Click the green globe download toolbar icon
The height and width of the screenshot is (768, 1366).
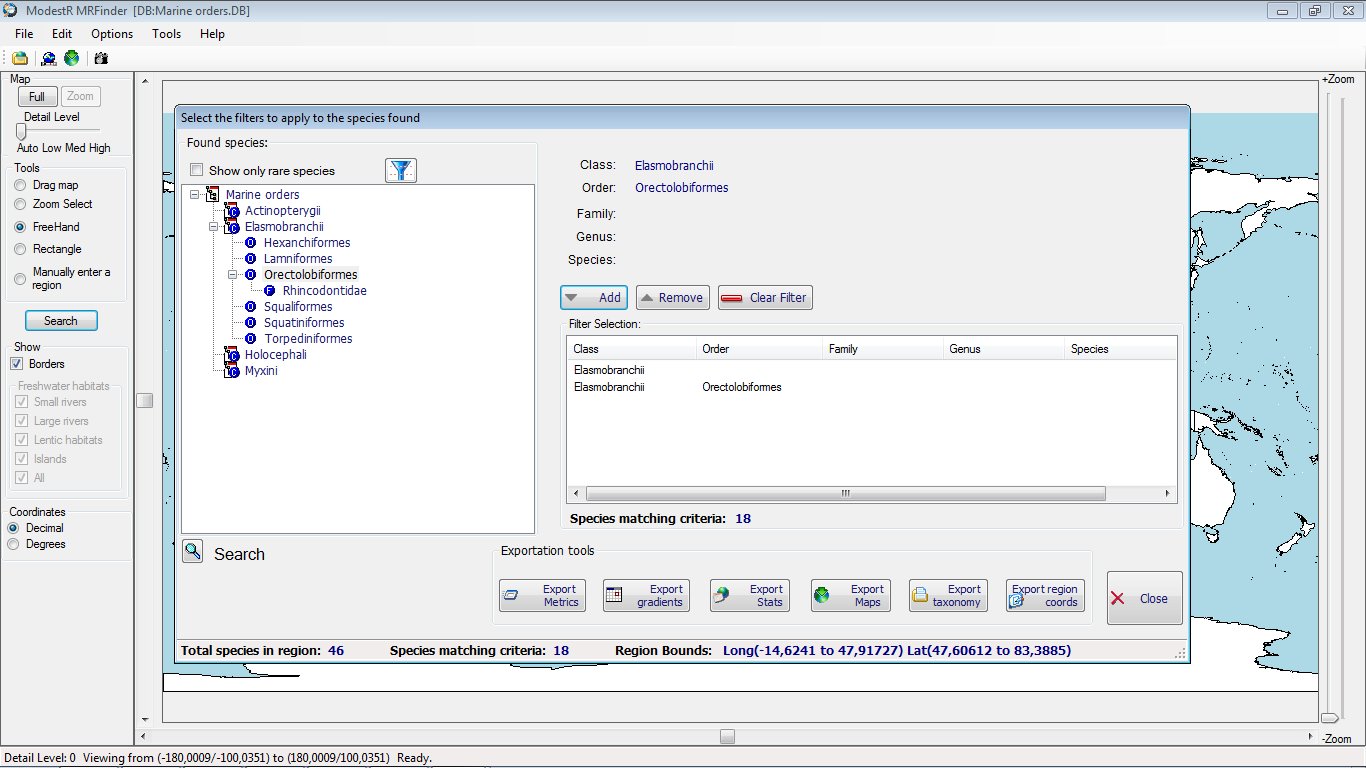(72, 58)
